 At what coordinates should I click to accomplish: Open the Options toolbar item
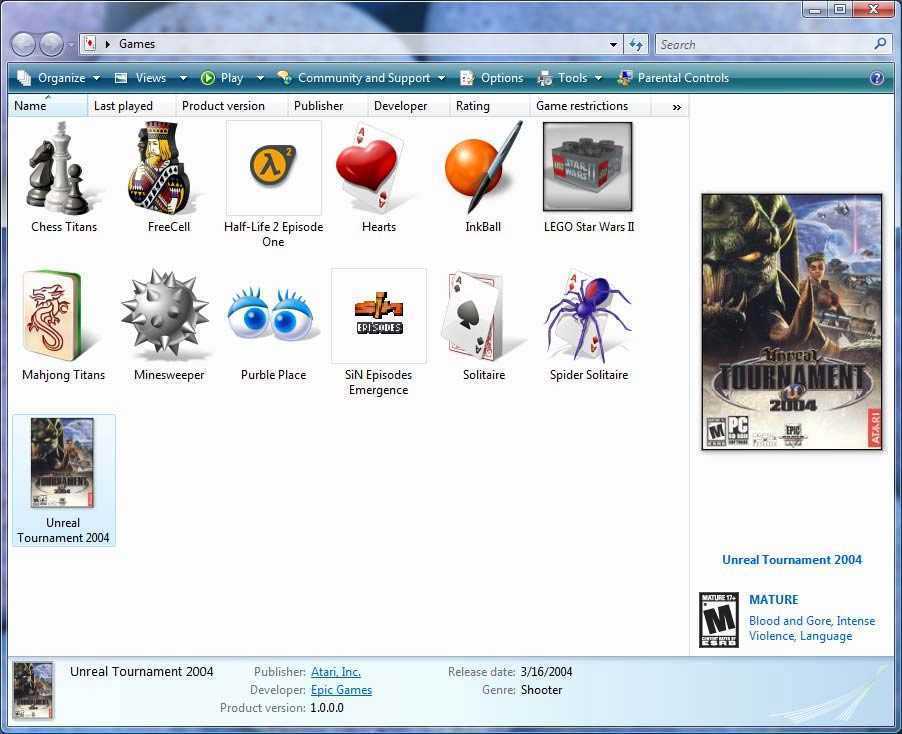point(492,78)
